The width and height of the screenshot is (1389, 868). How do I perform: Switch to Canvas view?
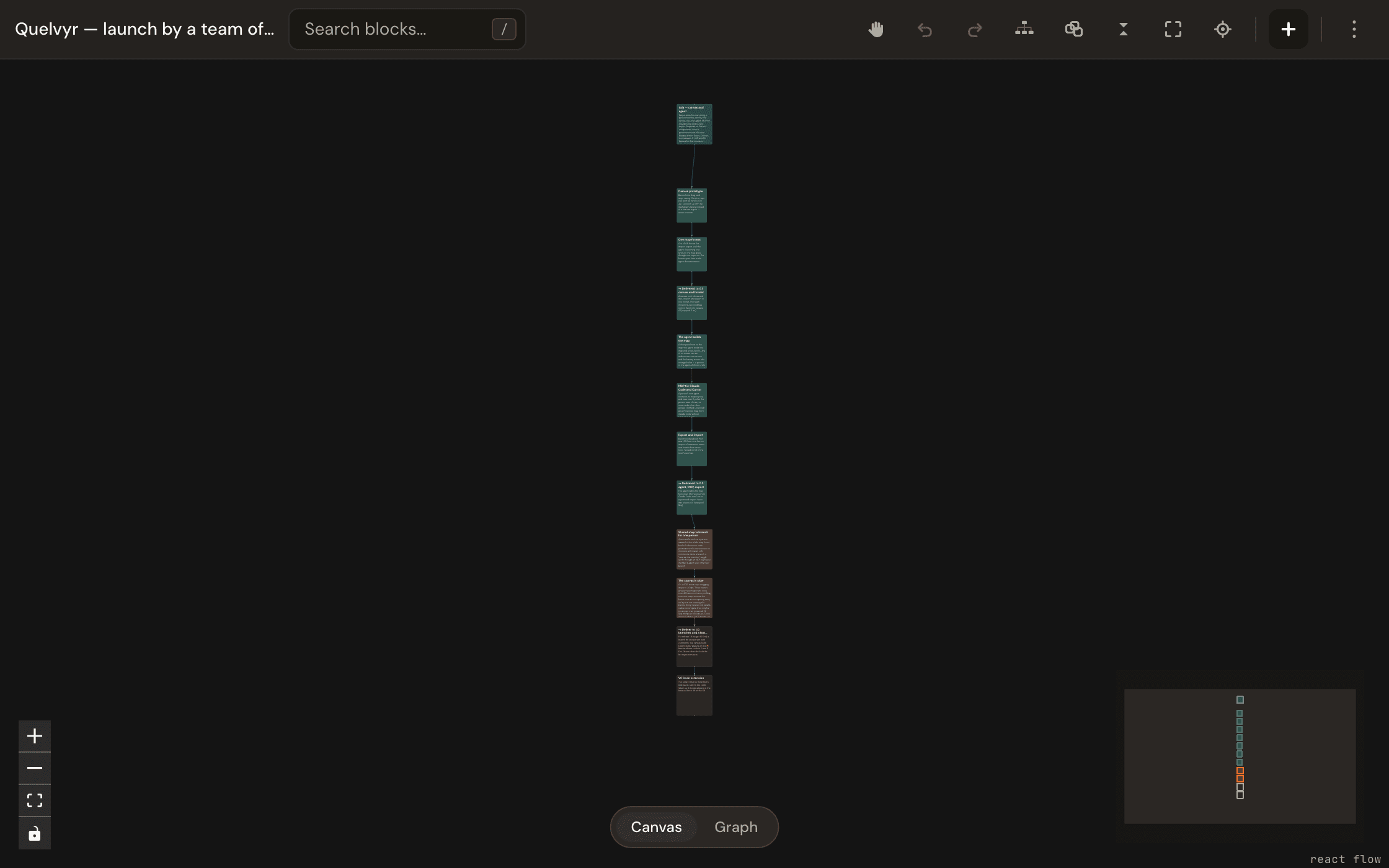click(x=656, y=827)
